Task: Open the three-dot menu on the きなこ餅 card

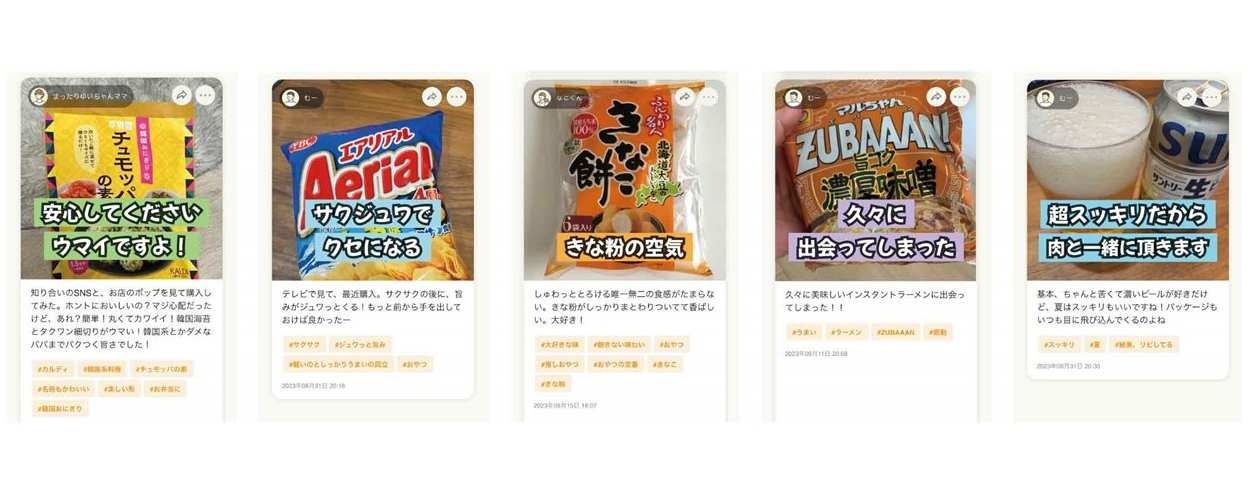Action: [709, 97]
